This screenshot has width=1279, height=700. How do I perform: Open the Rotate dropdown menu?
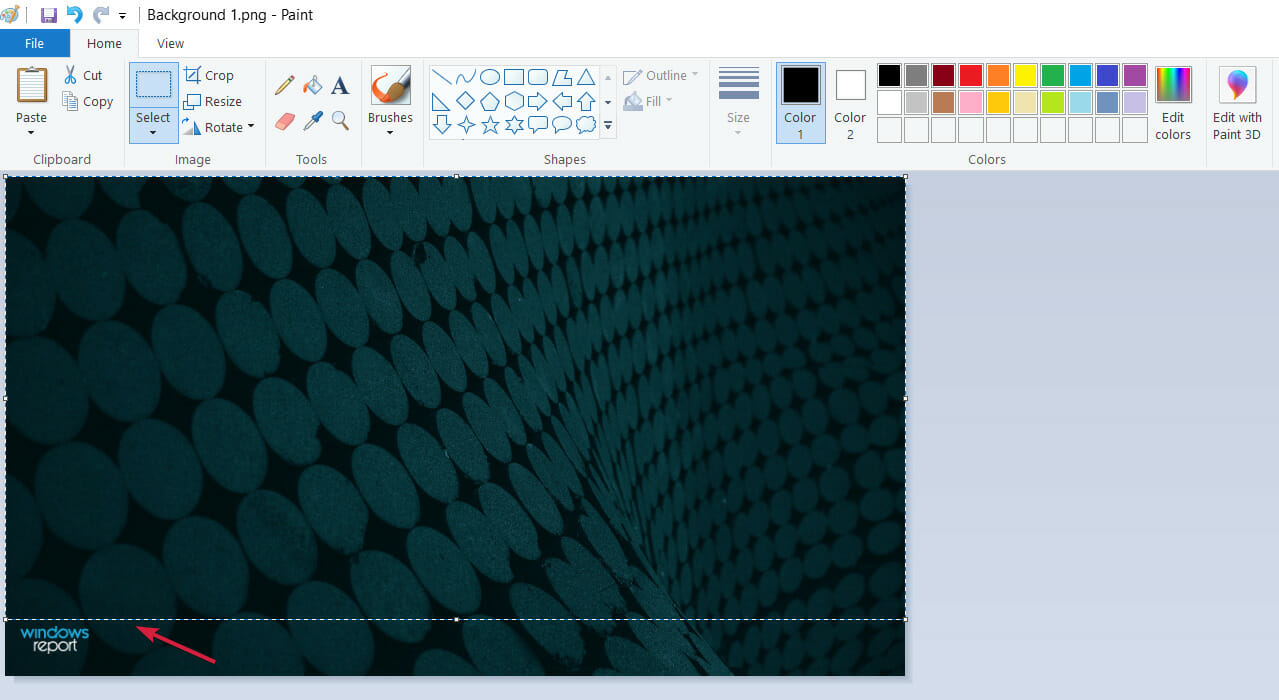(251, 127)
